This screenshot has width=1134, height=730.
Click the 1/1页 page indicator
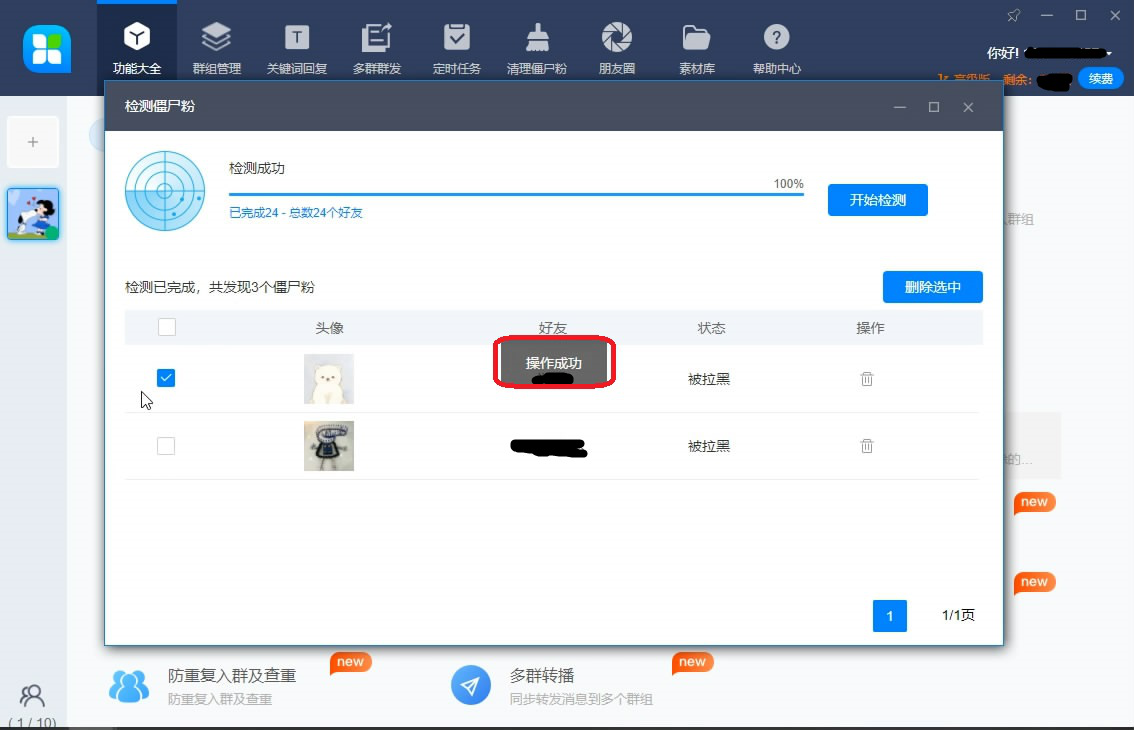coord(958,615)
